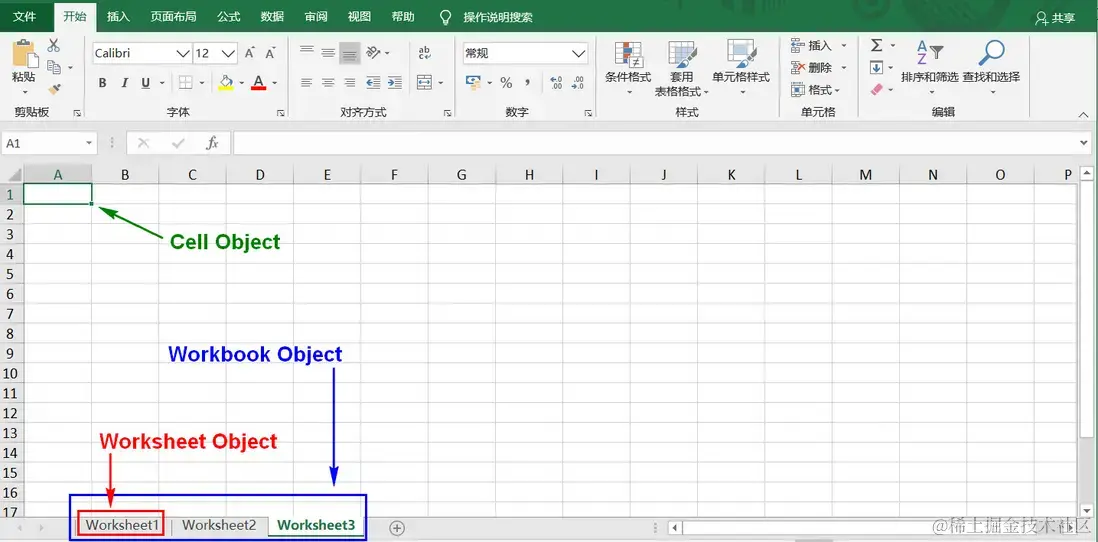Click the accounting number format icon

point(474,83)
